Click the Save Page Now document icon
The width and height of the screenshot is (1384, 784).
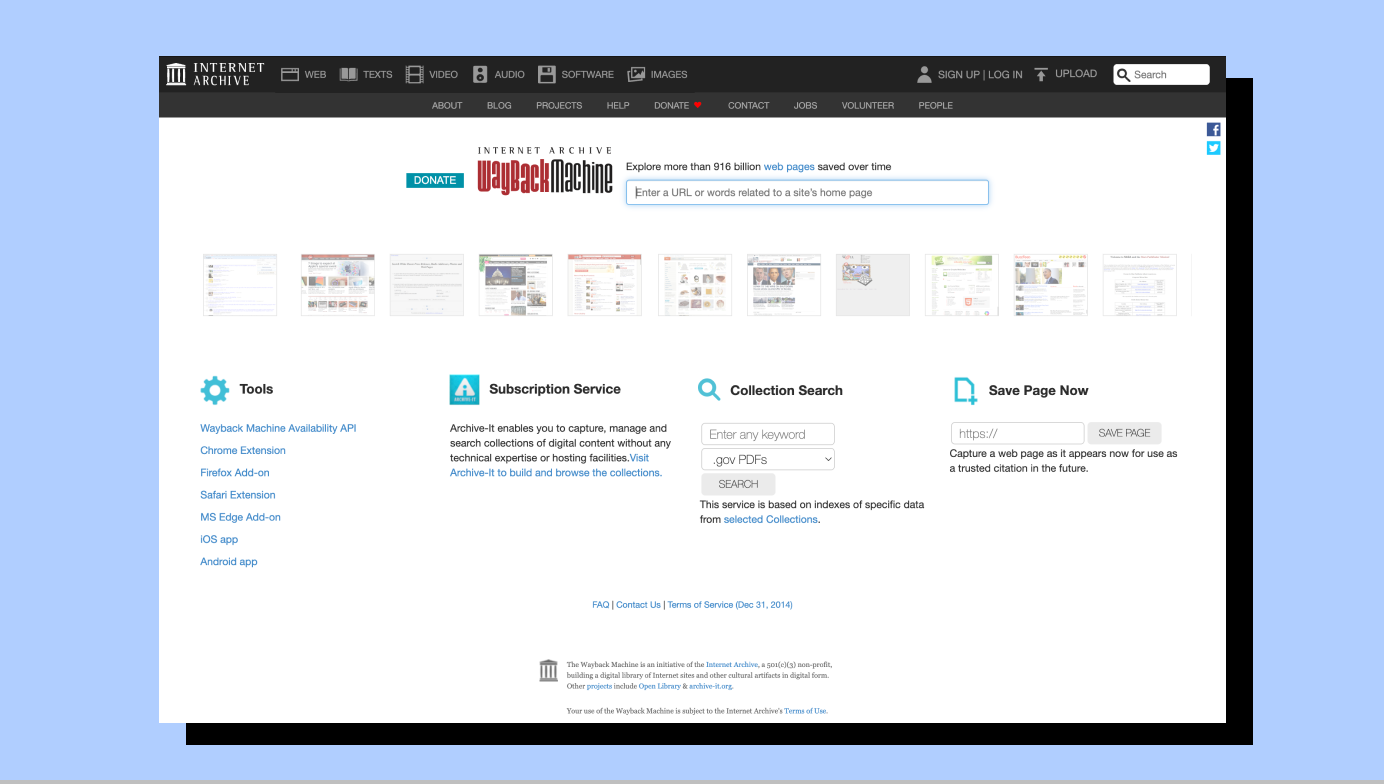(965, 390)
